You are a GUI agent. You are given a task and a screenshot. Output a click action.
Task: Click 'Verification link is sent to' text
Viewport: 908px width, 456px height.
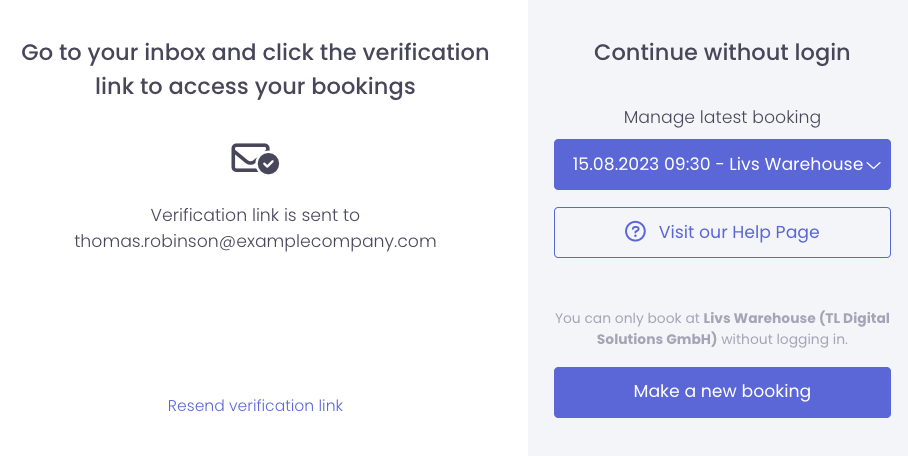point(255,214)
